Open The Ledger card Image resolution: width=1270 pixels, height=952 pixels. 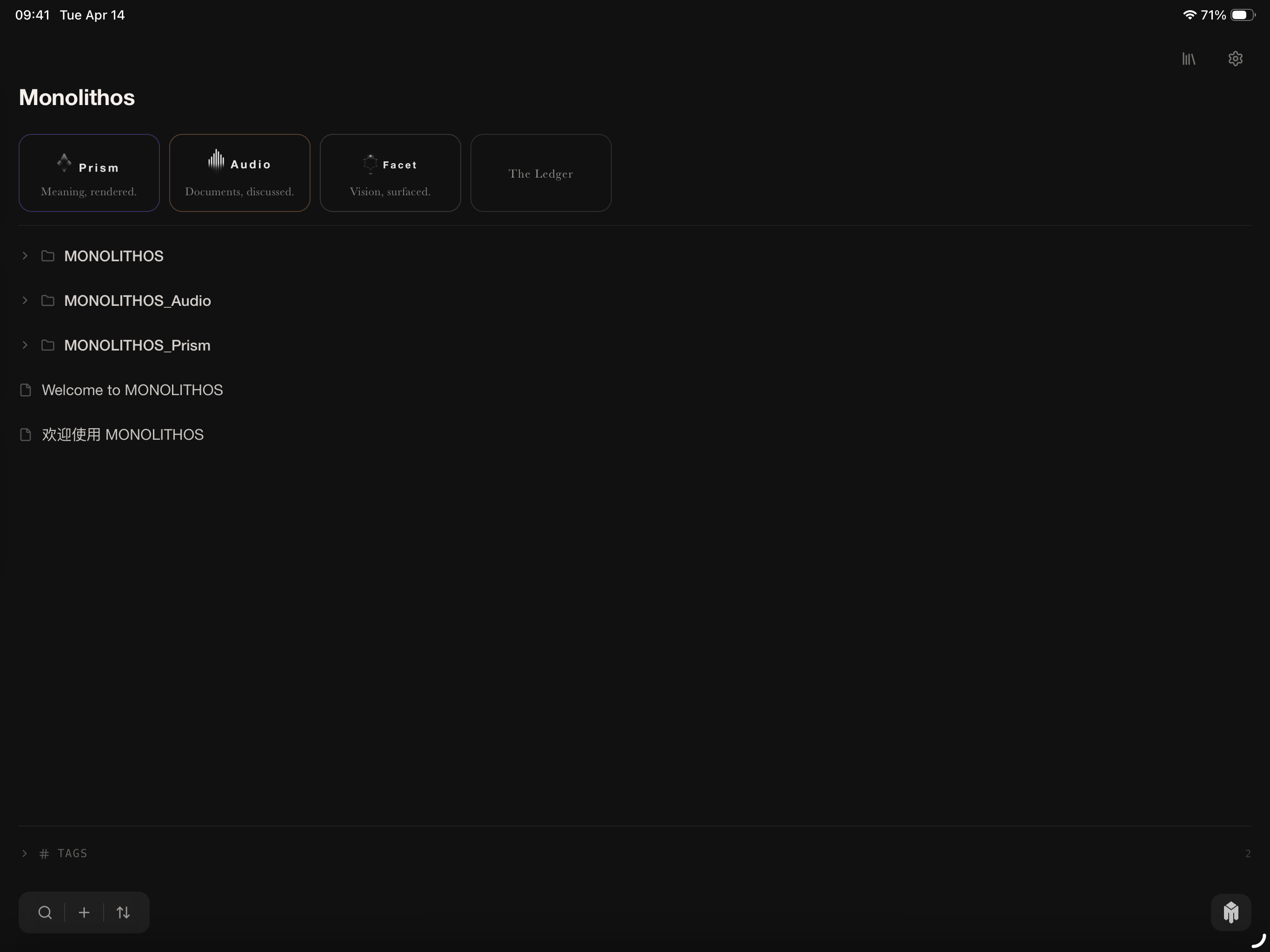541,173
